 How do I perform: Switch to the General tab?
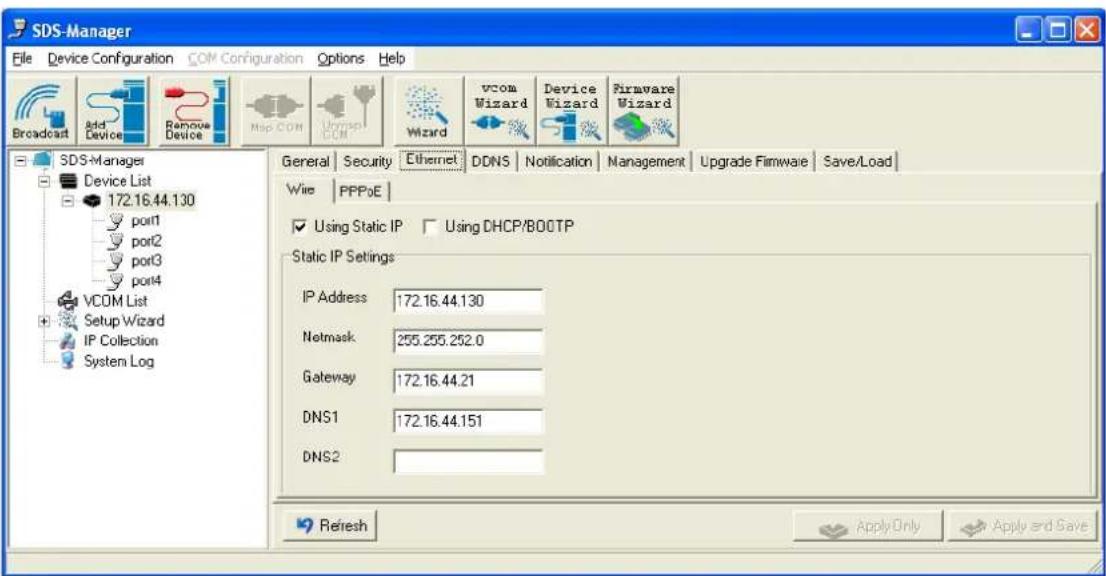305,161
